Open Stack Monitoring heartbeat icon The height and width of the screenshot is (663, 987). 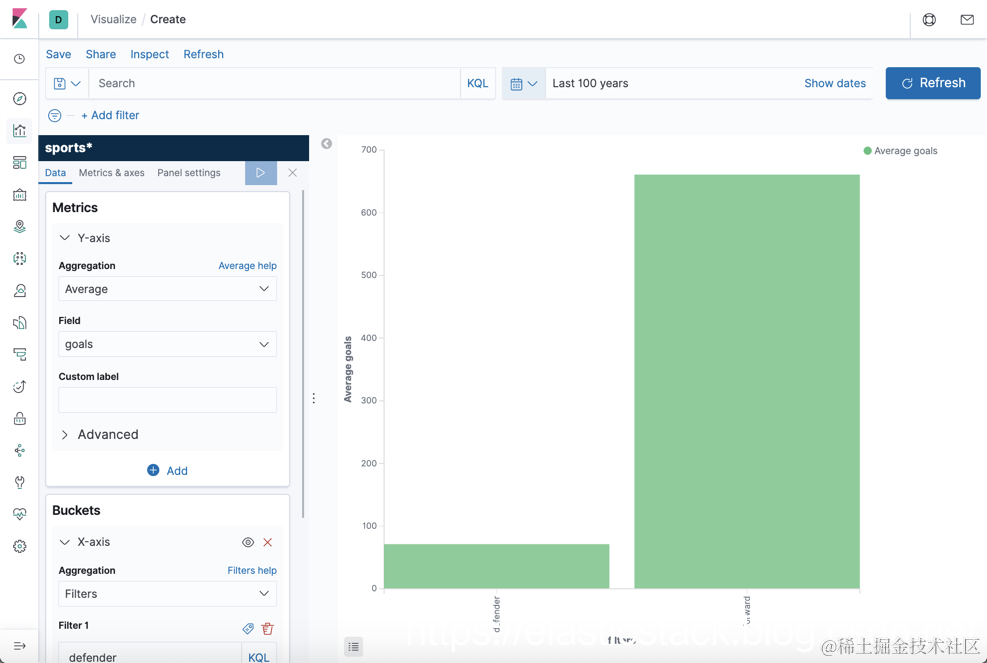point(20,514)
